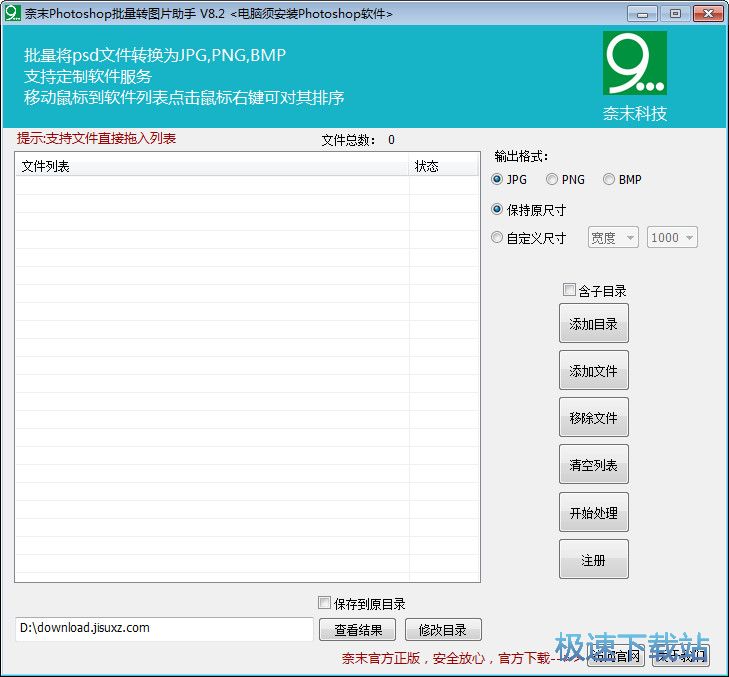Viewport: 729px width, 677px height.
Task: Click 查看结果 to view output
Action: click(357, 629)
